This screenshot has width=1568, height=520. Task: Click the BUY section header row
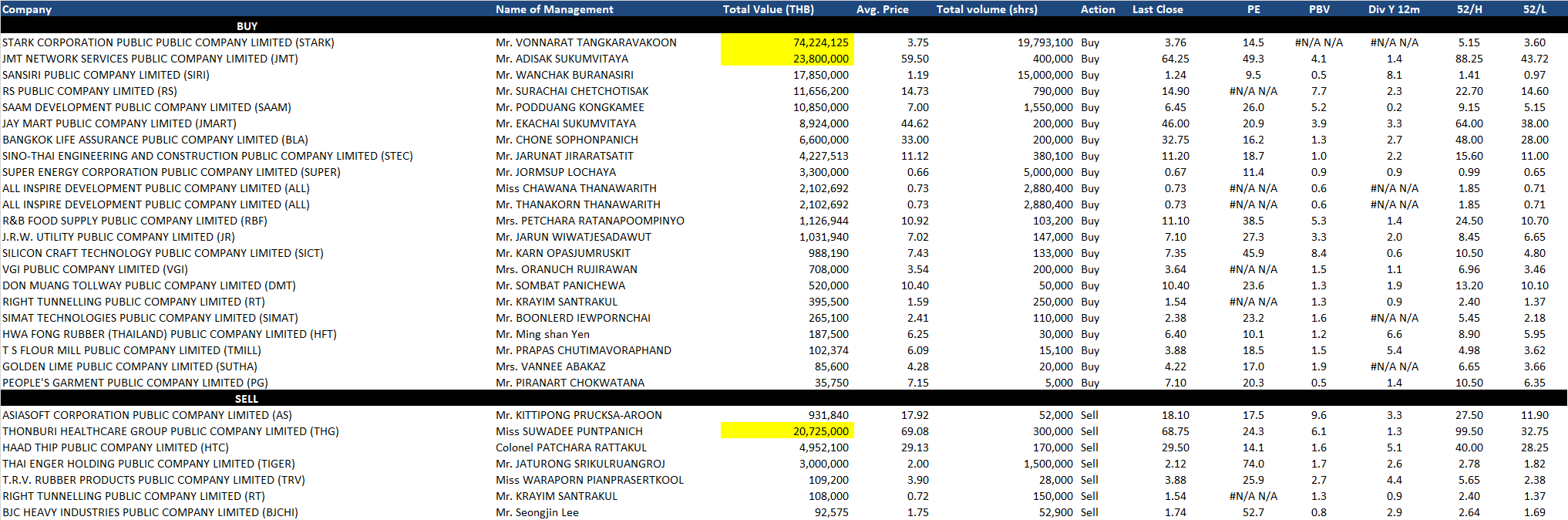tap(247, 26)
